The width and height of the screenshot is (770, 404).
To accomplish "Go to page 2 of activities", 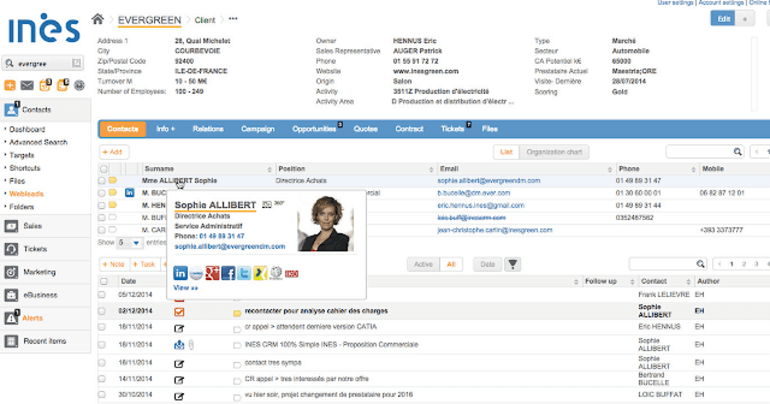I will click(x=744, y=264).
